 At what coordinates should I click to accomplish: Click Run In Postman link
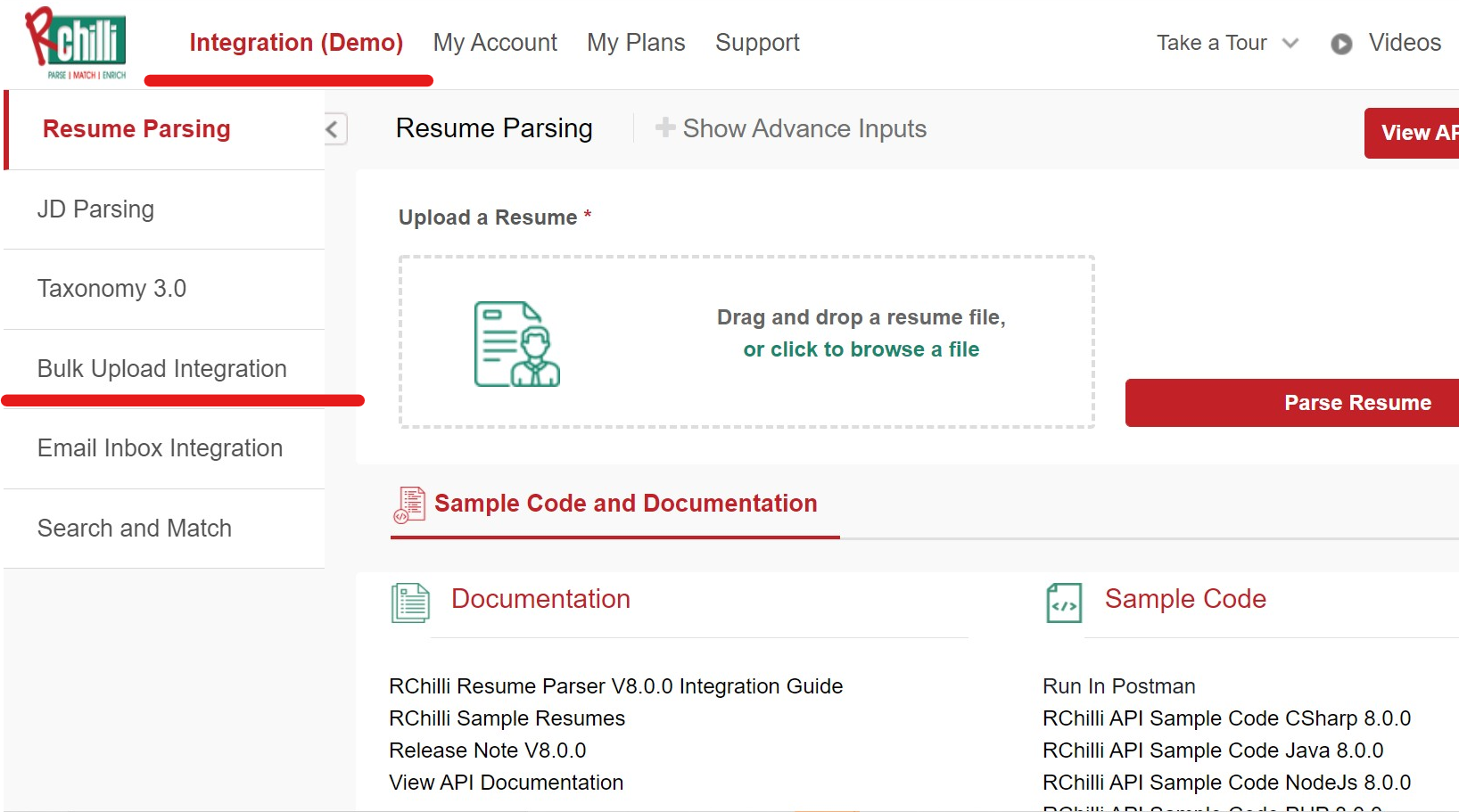click(x=1119, y=686)
